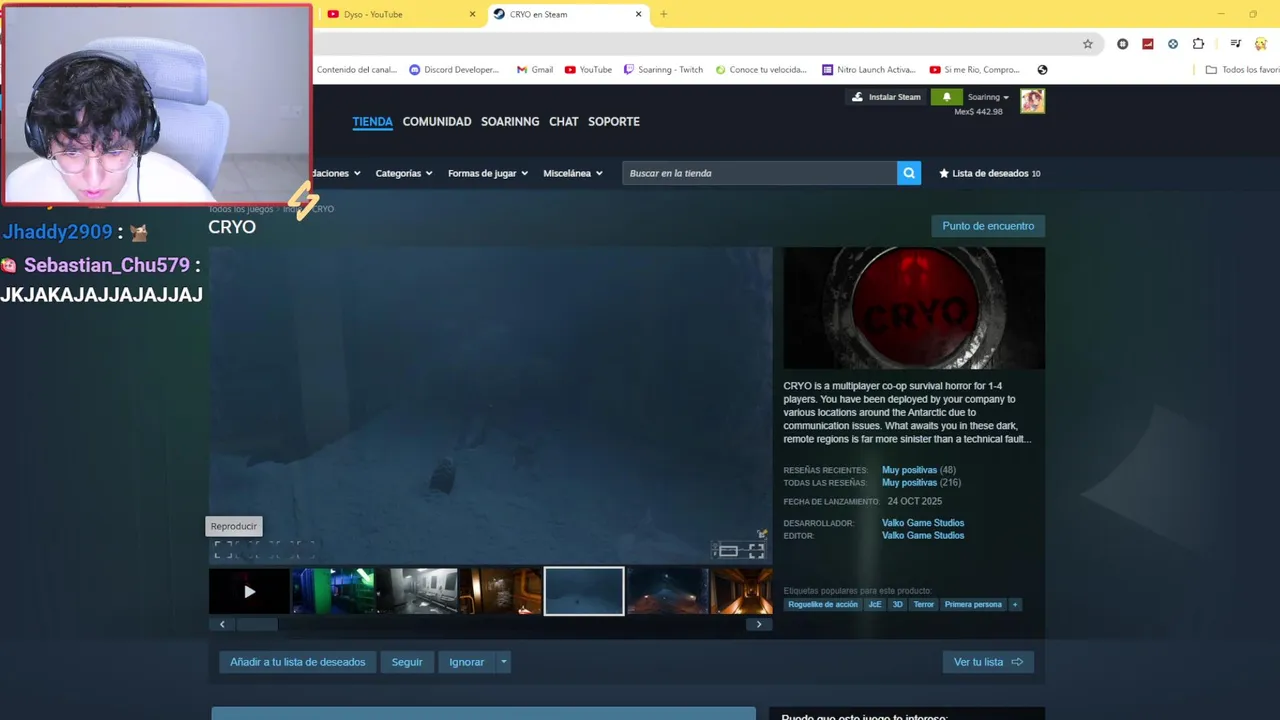Click the Roguelike de acción tag
Screen dimensions: 1280x720
[x=823, y=604]
